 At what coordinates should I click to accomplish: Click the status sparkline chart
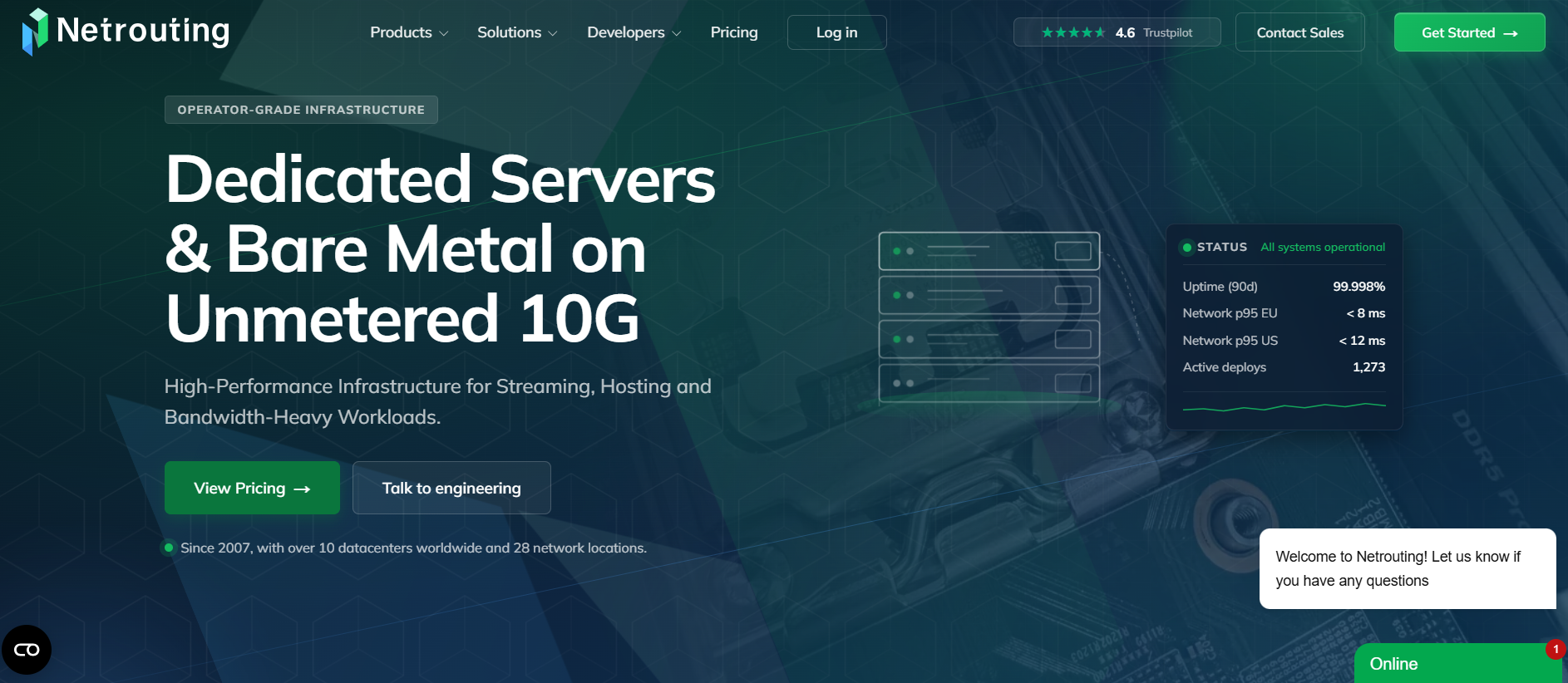click(x=1284, y=406)
